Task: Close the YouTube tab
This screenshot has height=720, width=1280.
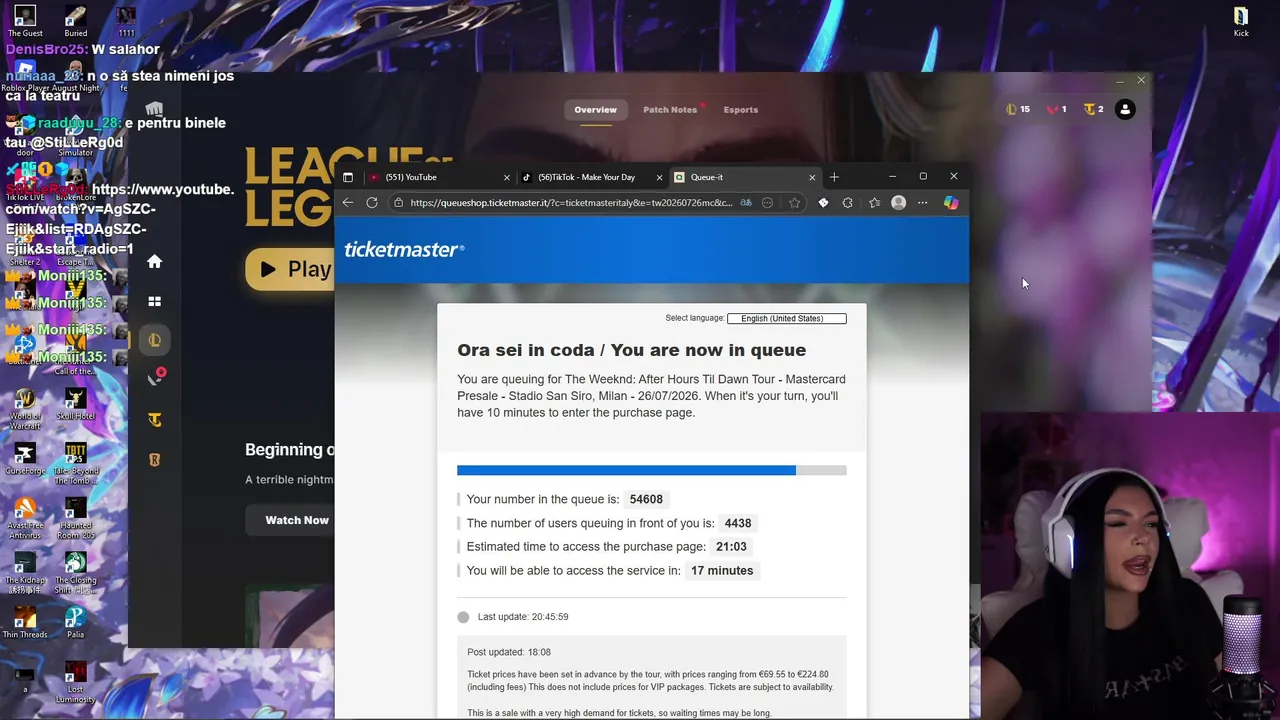Action: click(506, 177)
